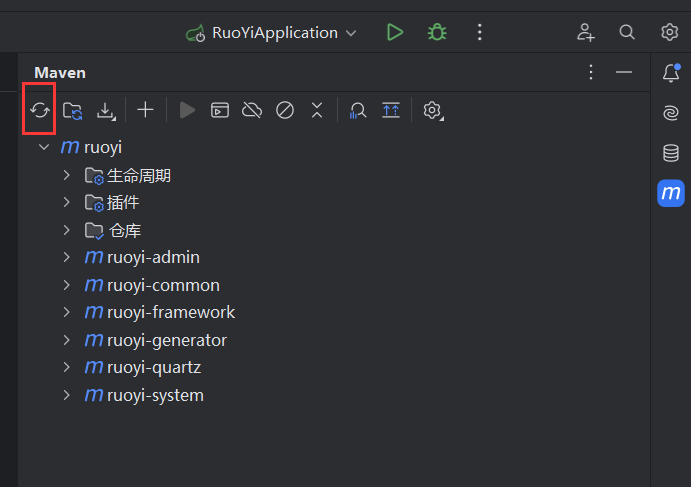This screenshot has width=691, height=487.
Task: Open Execute Maven Goal dialog
Action: (x=219, y=110)
